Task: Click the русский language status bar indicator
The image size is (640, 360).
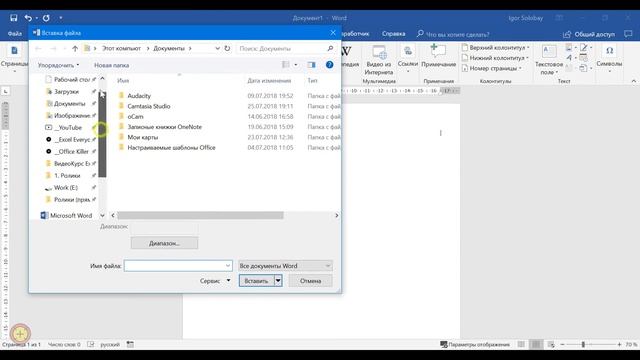Action: 110,345
